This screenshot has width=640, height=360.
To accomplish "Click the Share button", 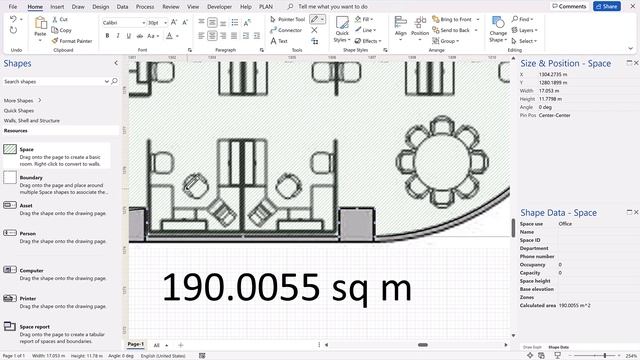I will point(607,6).
